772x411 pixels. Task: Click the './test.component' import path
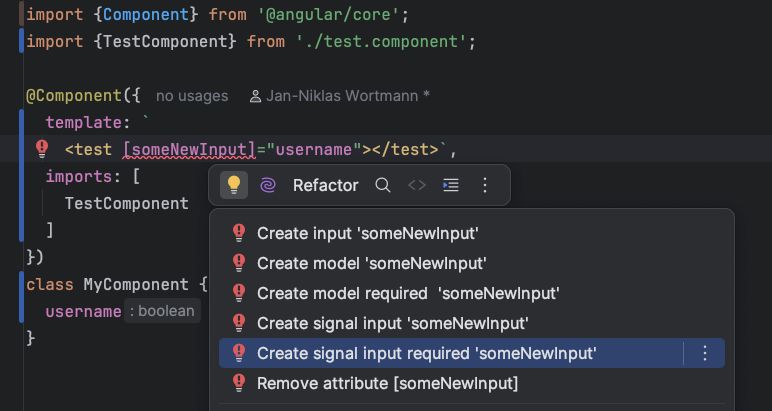[x=381, y=41]
